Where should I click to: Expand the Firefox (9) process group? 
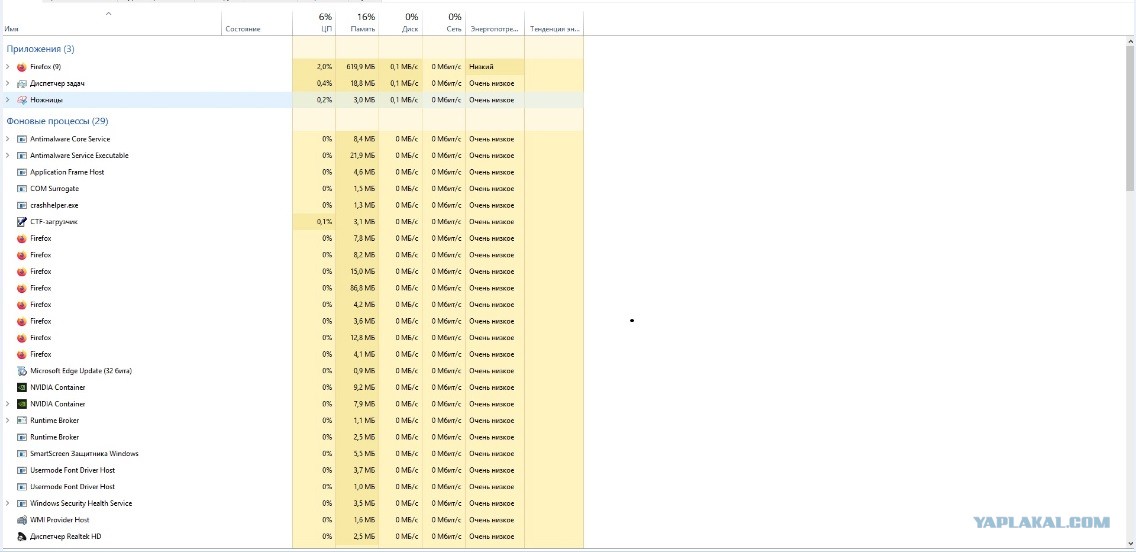[8, 67]
